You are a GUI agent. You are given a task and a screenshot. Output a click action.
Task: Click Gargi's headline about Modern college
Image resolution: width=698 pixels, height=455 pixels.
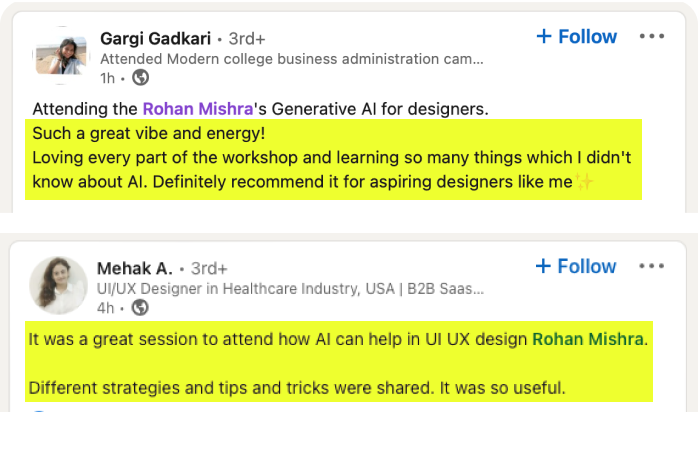coord(292,59)
